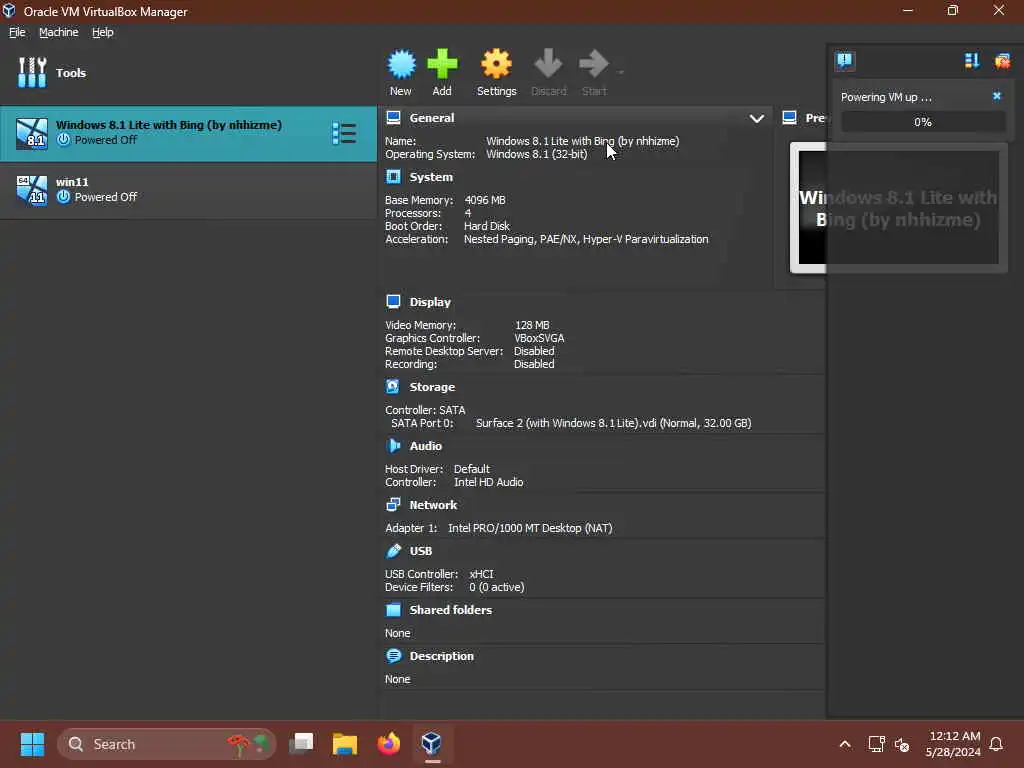Click the Network section icon
This screenshot has width=1024, height=768.
coord(393,504)
